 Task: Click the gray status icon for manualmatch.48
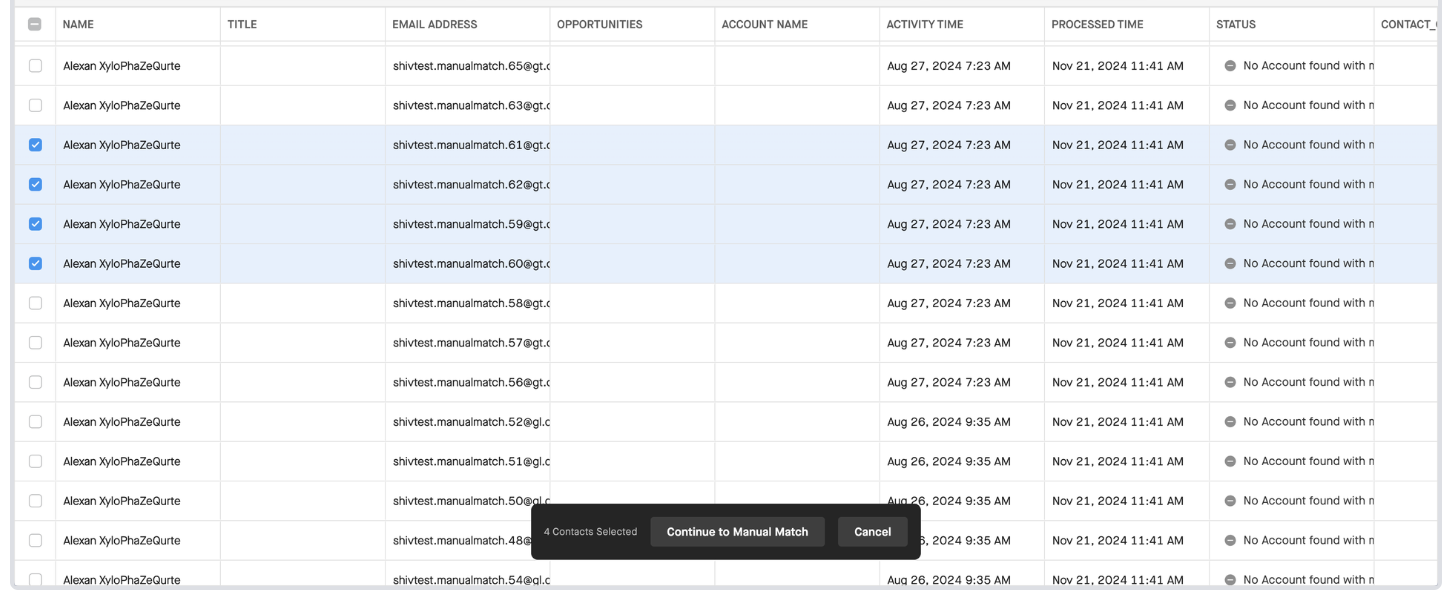(x=1229, y=540)
